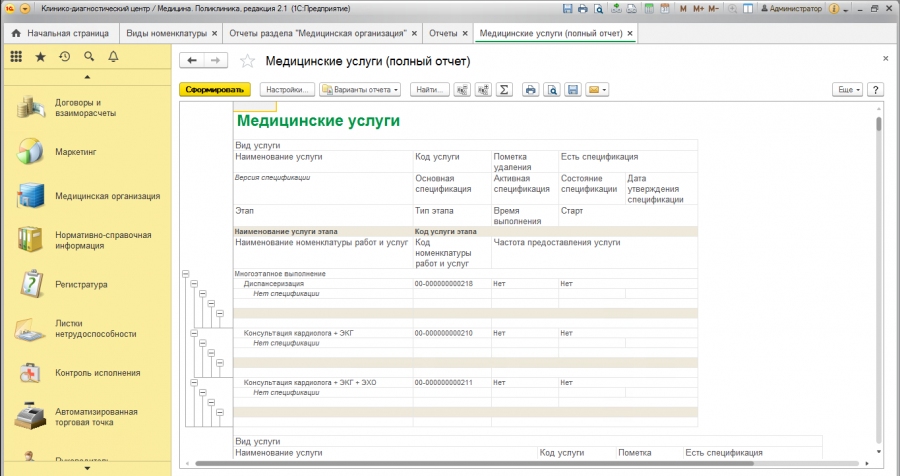Viewport: 900px width, 476px height.
Task: Click Go to link icon in title bar
Action: point(631,9)
